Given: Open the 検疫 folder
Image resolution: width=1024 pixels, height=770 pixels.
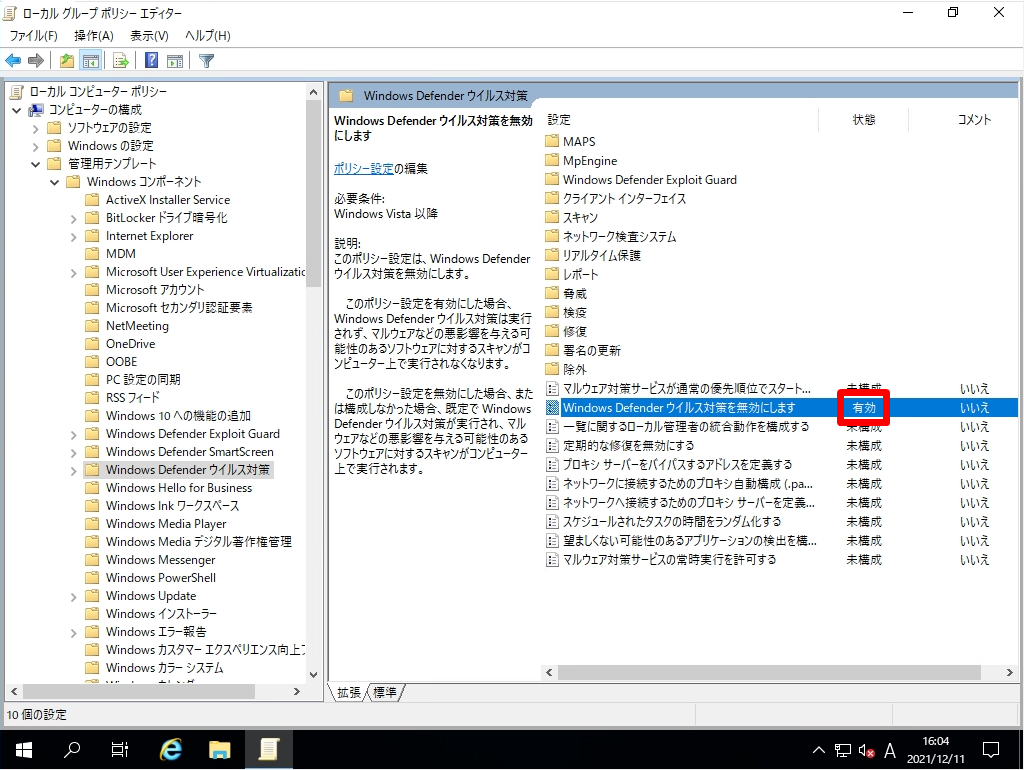Looking at the screenshot, I should (x=567, y=312).
